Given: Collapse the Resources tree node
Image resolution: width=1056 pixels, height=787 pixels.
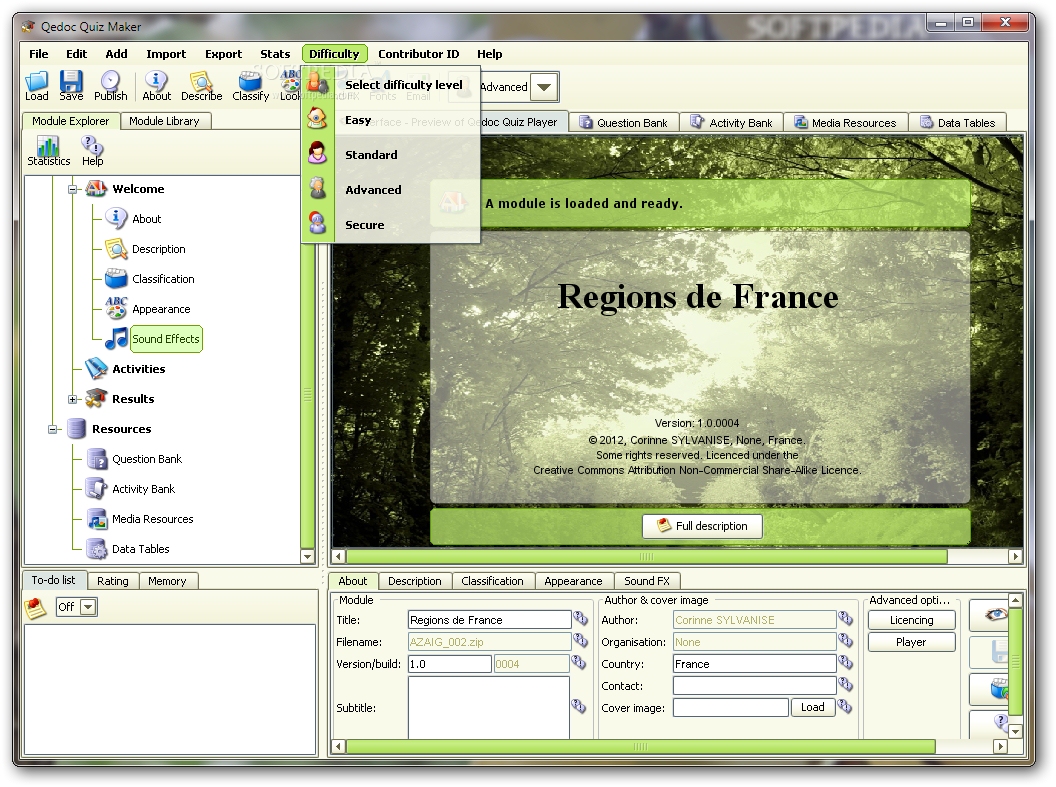Looking at the screenshot, I should pos(52,429).
